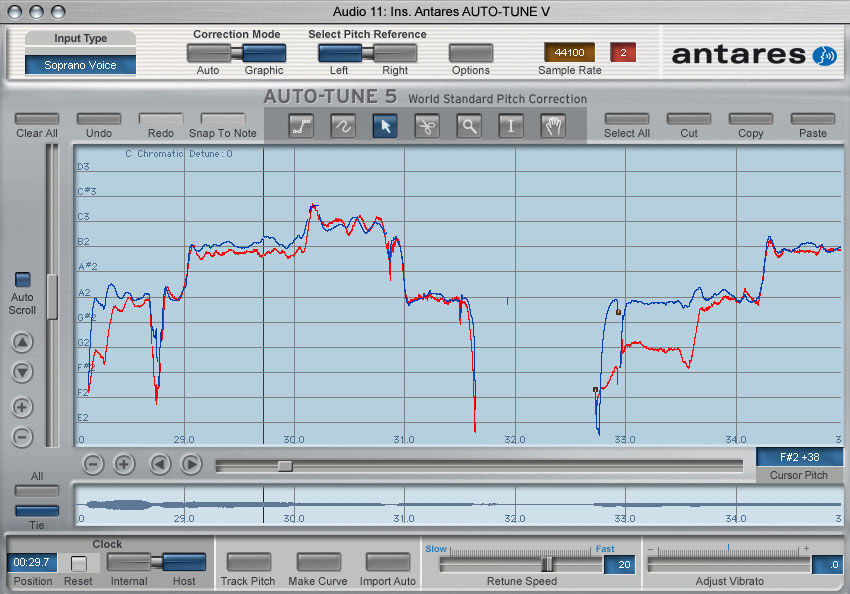Switch Correction Mode to Graphic
The height and width of the screenshot is (594, 850).
pyautogui.click(x=264, y=53)
